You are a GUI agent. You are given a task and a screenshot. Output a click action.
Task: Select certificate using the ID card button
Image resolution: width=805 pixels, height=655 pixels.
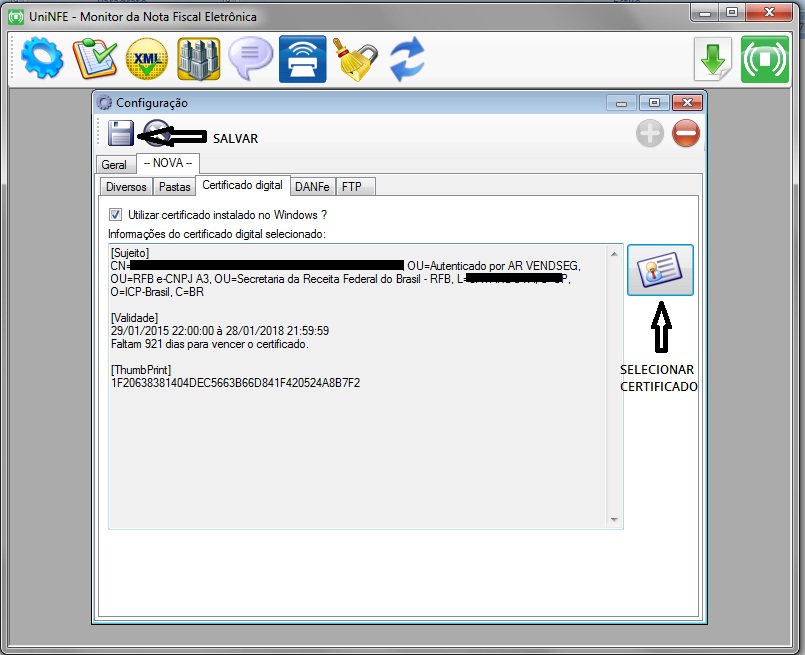tap(660, 270)
